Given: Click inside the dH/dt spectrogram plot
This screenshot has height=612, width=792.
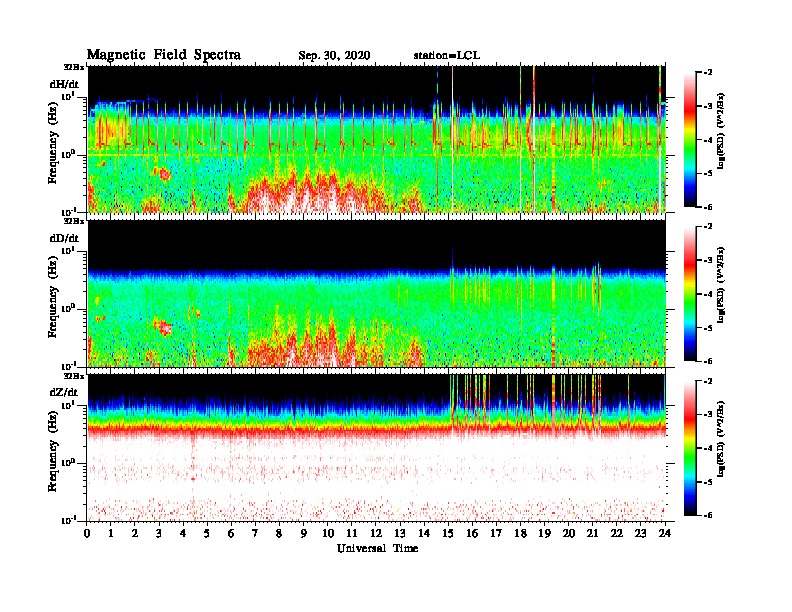Looking at the screenshot, I should pyautogui.click(x=377, y=139).
